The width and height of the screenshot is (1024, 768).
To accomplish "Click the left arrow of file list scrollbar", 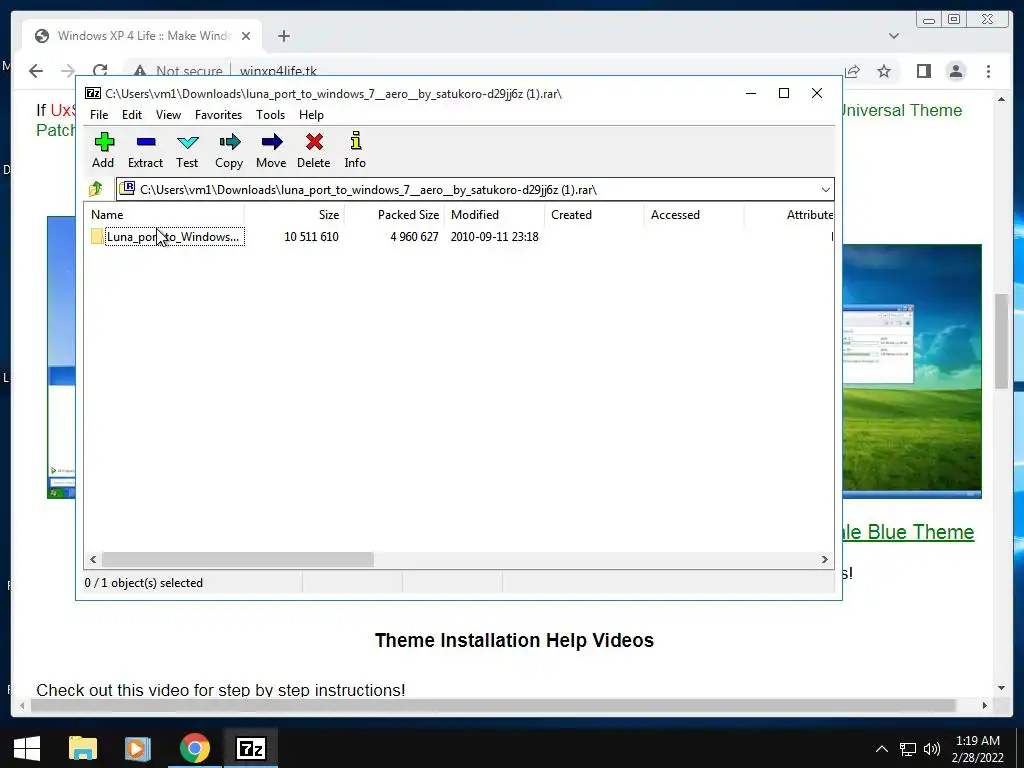I will (x=93, y=560).
